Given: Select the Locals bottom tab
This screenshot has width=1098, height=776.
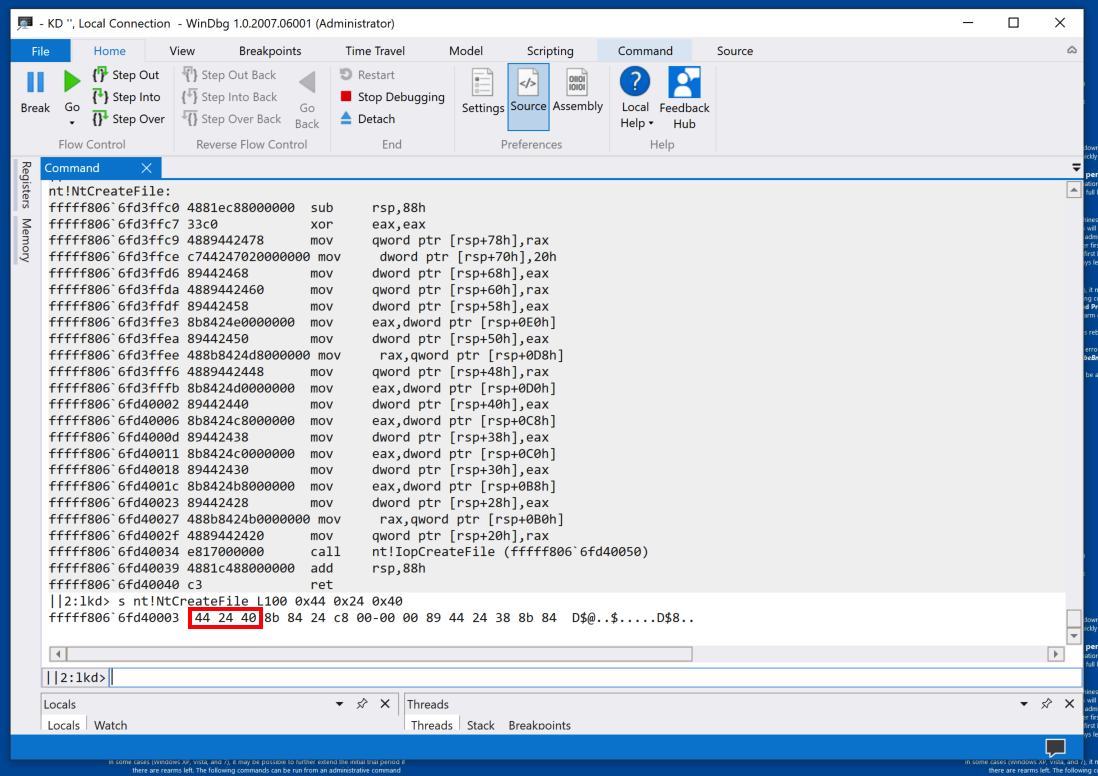Looking at the screenshot, I should click(64, 725).
